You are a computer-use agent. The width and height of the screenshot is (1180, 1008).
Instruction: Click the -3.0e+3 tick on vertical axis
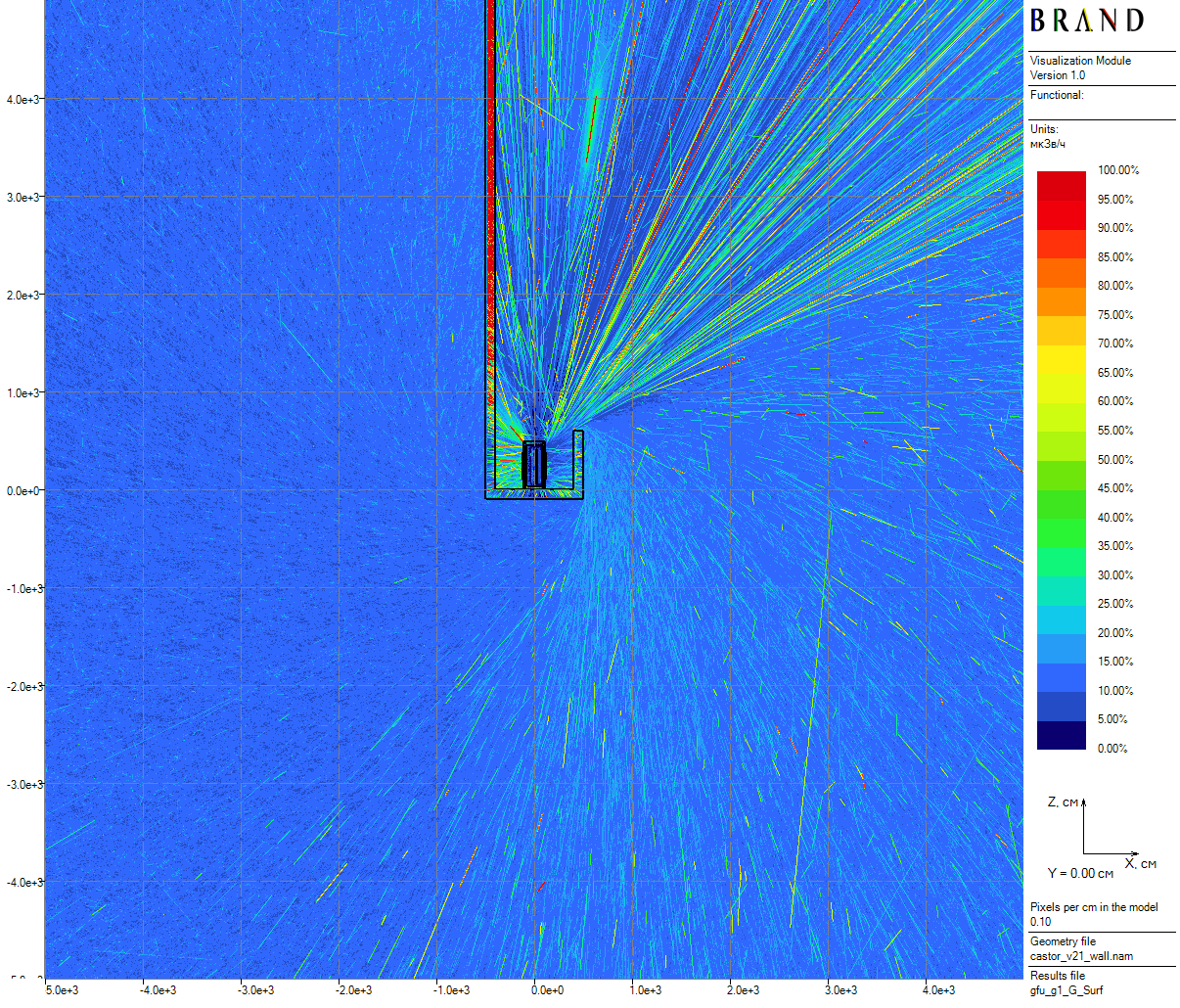[x=23, y=785]
